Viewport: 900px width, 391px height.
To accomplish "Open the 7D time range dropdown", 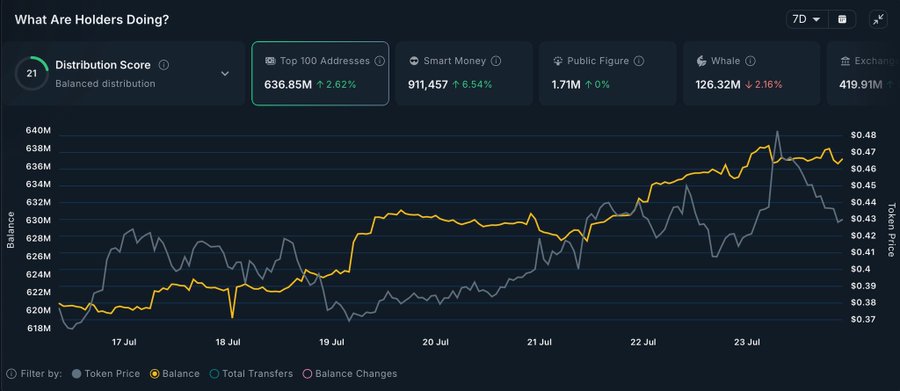I will [x=806, y=19].
